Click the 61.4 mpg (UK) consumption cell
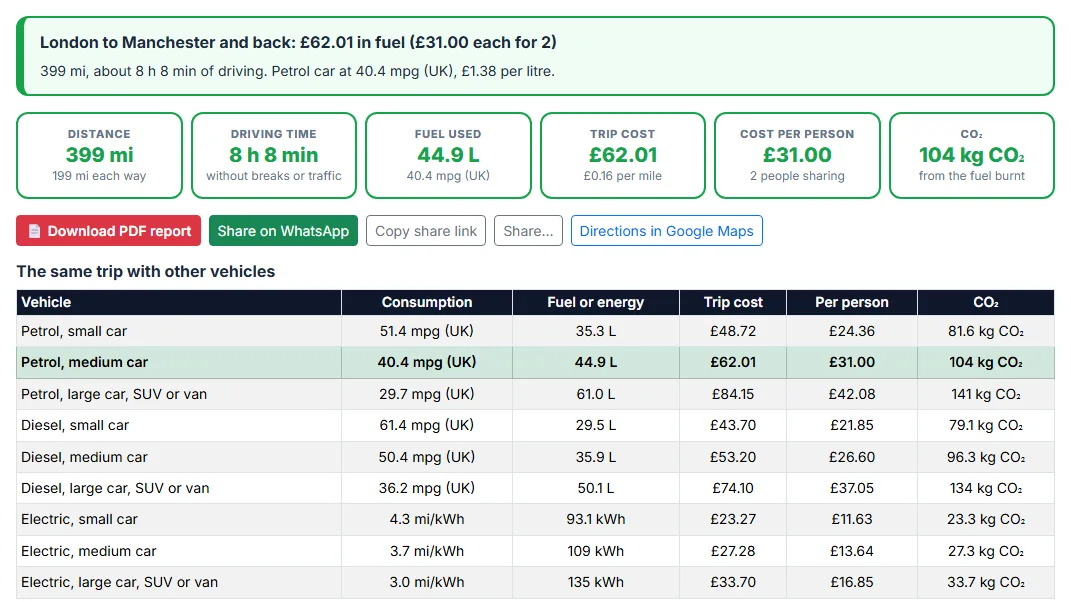The height and width of the screenshot is (602, 1071). 427,426
